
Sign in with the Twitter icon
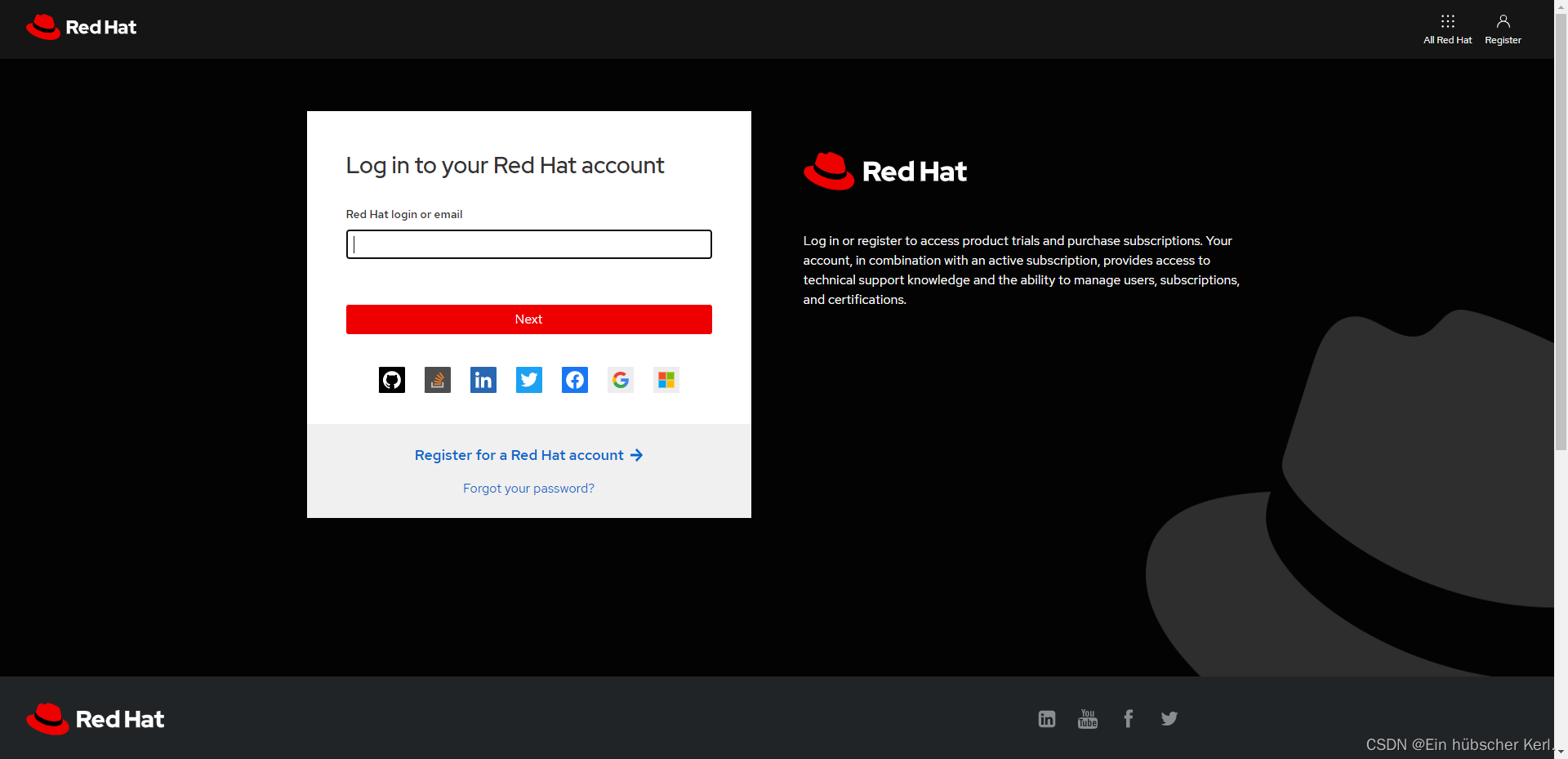click(x=529, y=380)
